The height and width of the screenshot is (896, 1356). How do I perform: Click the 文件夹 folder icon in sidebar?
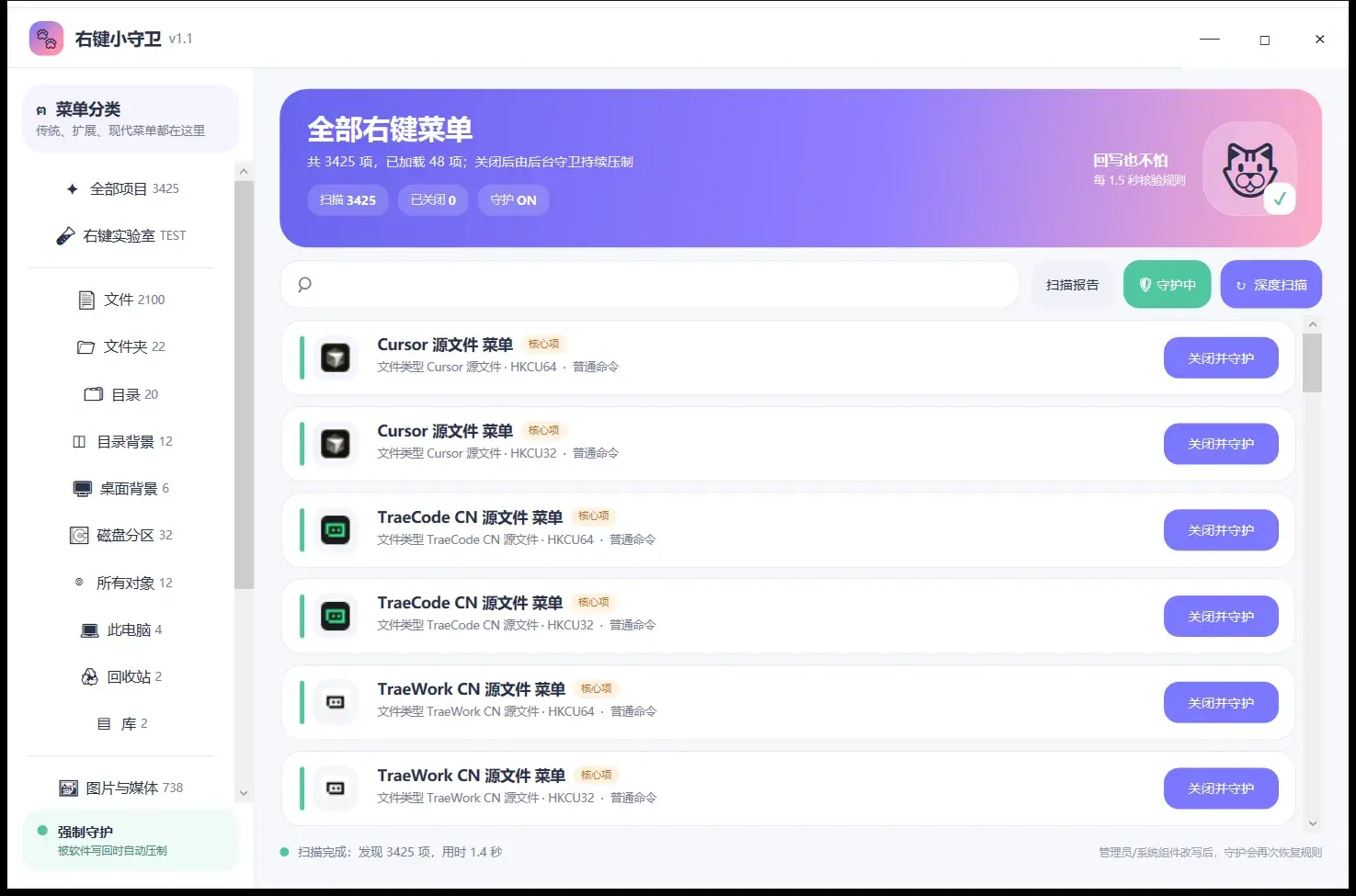tap(85, 347)
